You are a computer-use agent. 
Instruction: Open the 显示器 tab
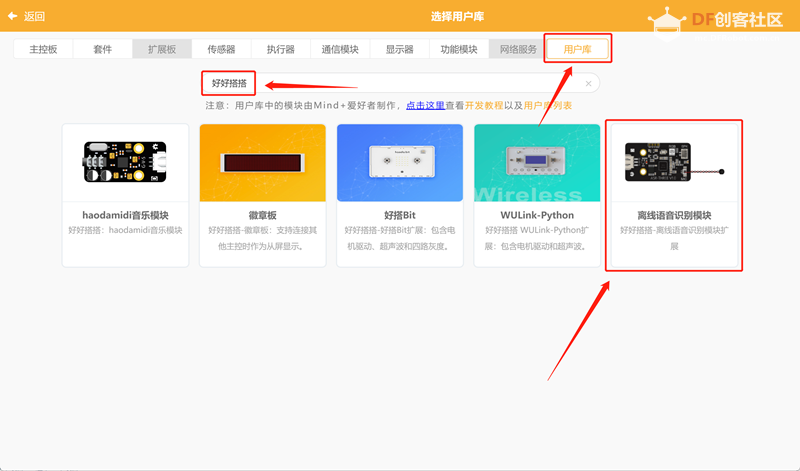[x=399, y=49]
